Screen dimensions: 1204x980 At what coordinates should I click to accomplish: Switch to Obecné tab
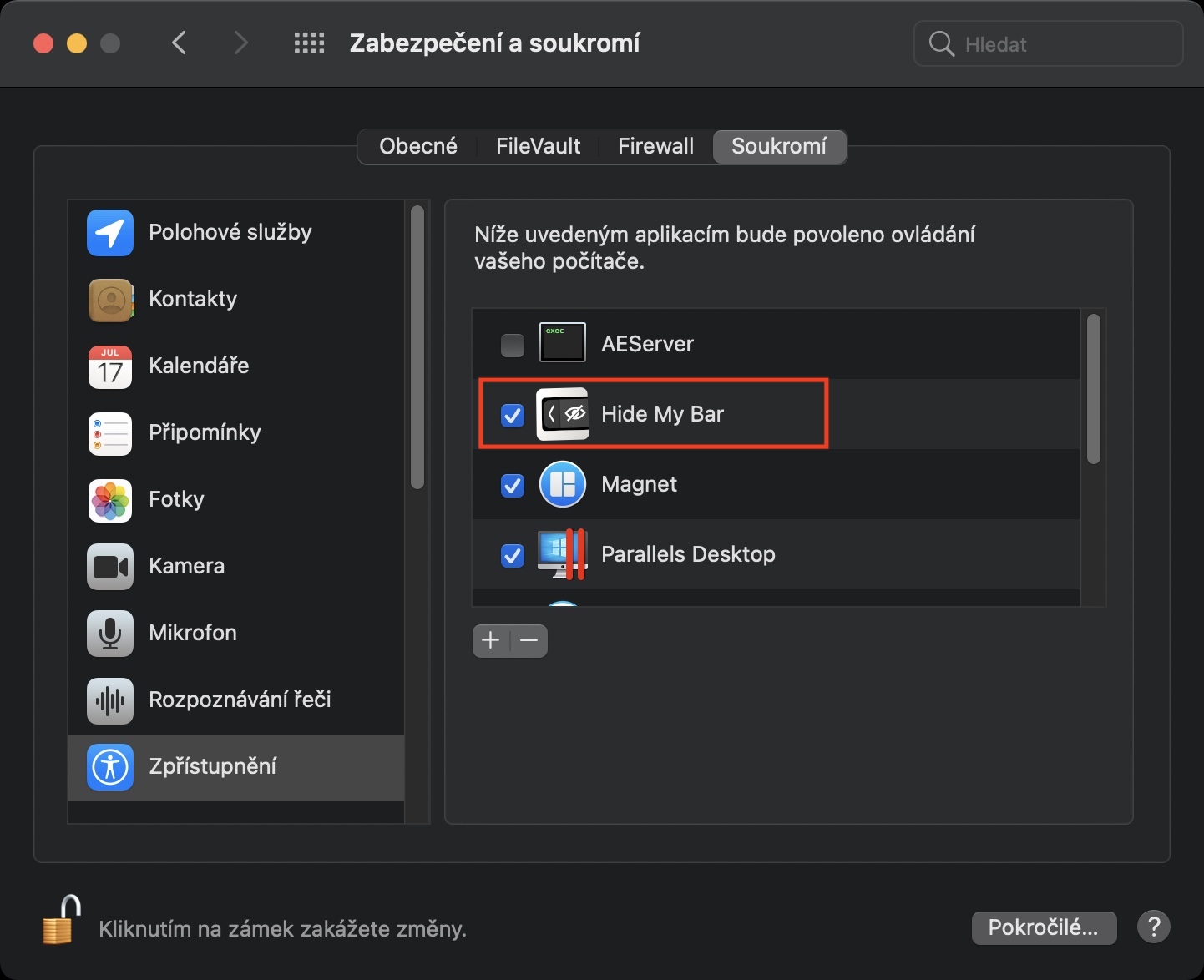[x=417, y=146]
